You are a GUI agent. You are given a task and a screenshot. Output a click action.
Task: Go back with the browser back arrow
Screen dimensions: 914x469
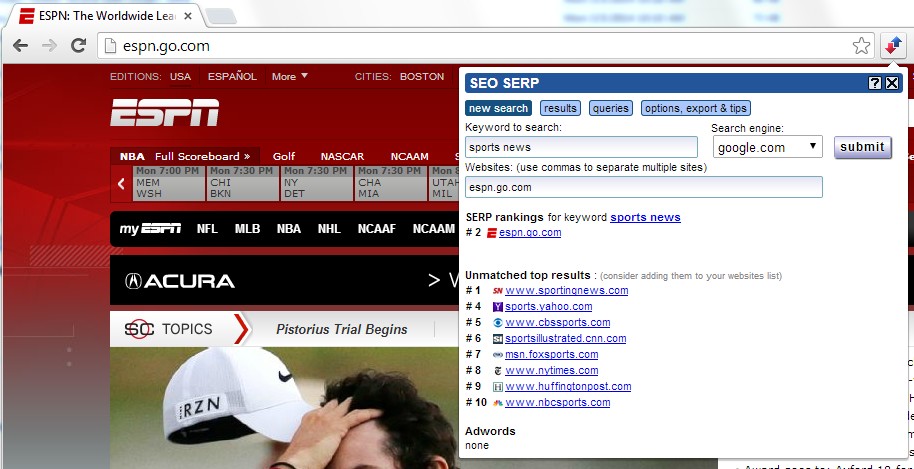coord(20,45)
